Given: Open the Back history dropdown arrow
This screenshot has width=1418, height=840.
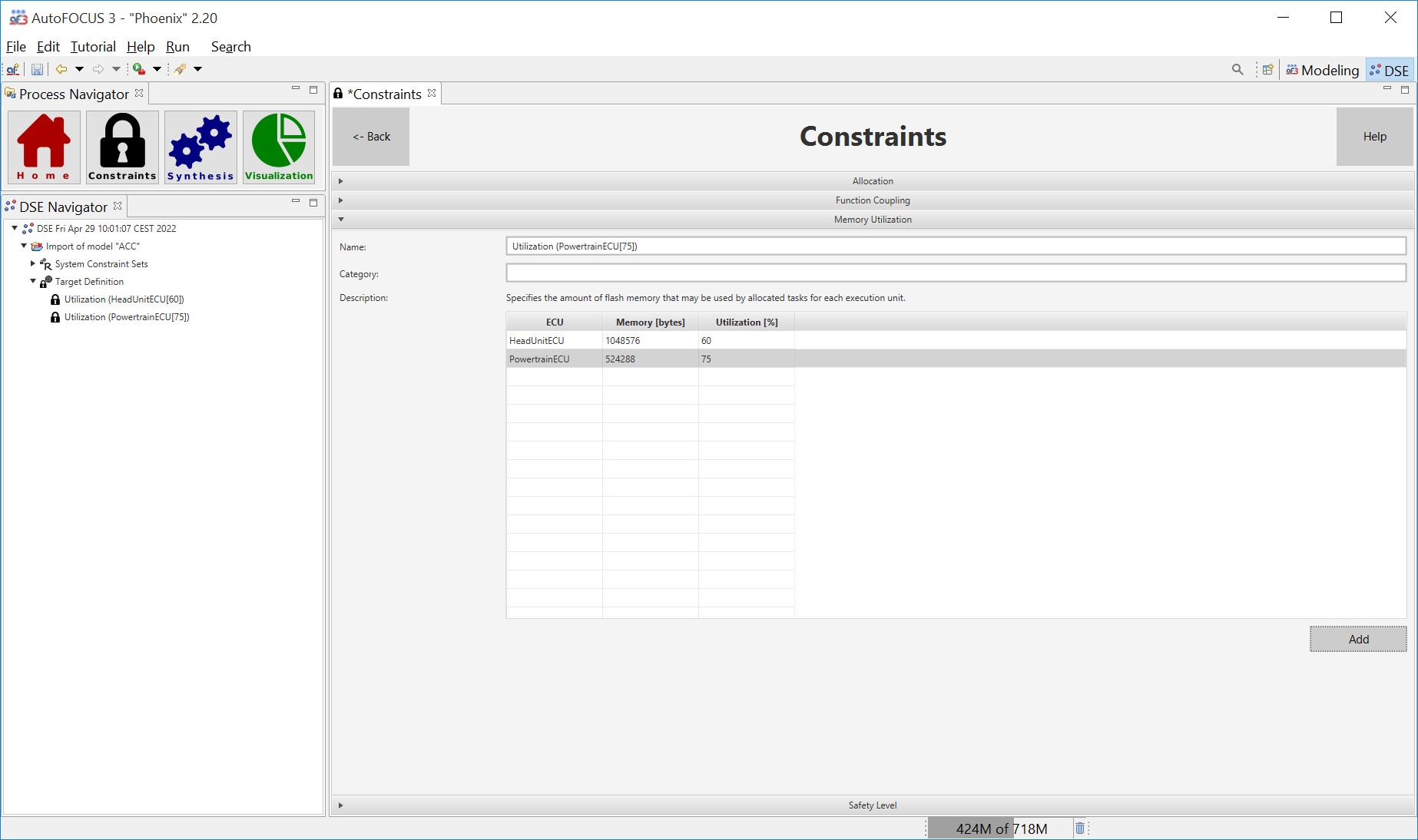Looking at the screenshot, I should (79, 69).
